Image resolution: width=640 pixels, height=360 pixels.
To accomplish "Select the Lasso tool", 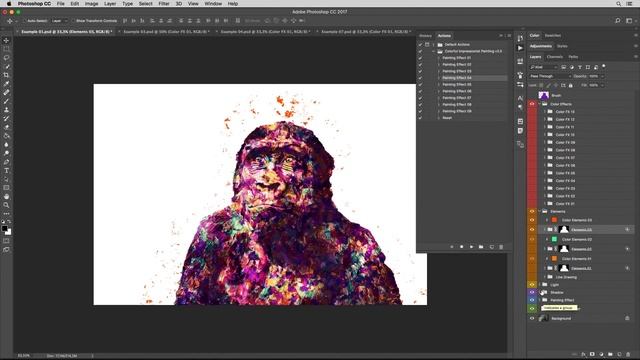I will (x=6, y=58).
